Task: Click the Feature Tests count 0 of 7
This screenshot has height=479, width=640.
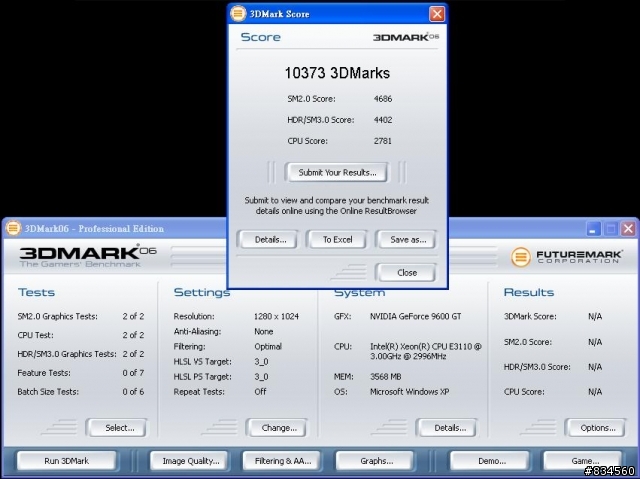Action: pos(133,373)
